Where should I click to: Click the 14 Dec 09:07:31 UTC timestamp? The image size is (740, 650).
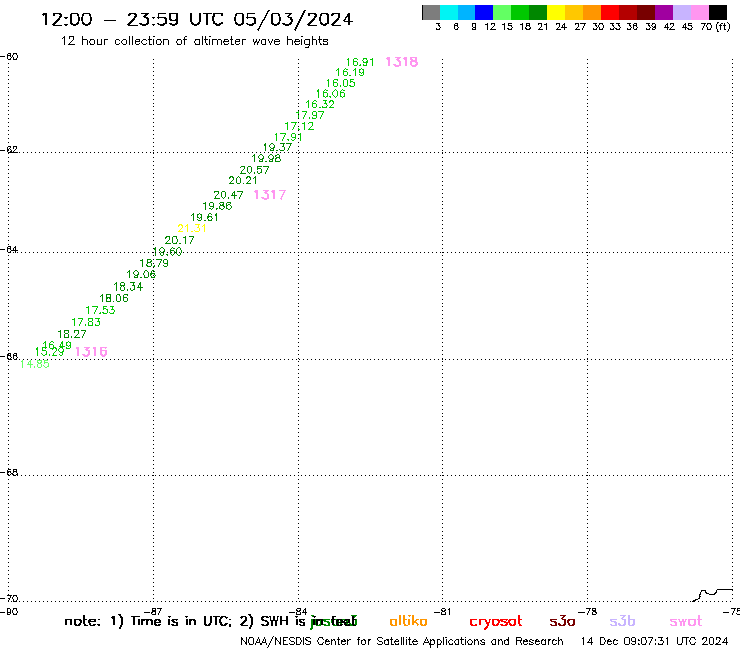(655, 642)
